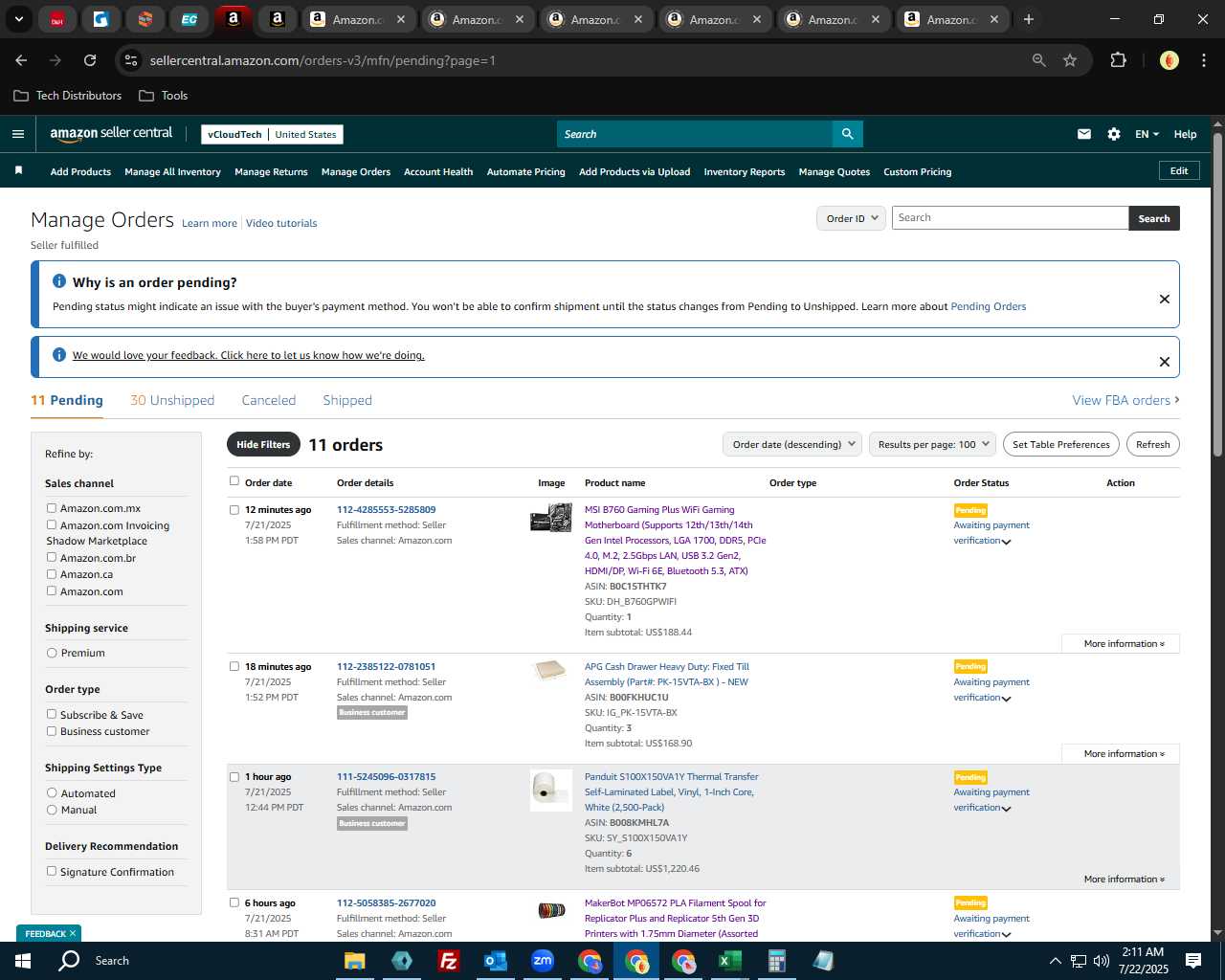
Task: Open the Order date (descending) sort dropdown
Action: click(x=792, y=444)
